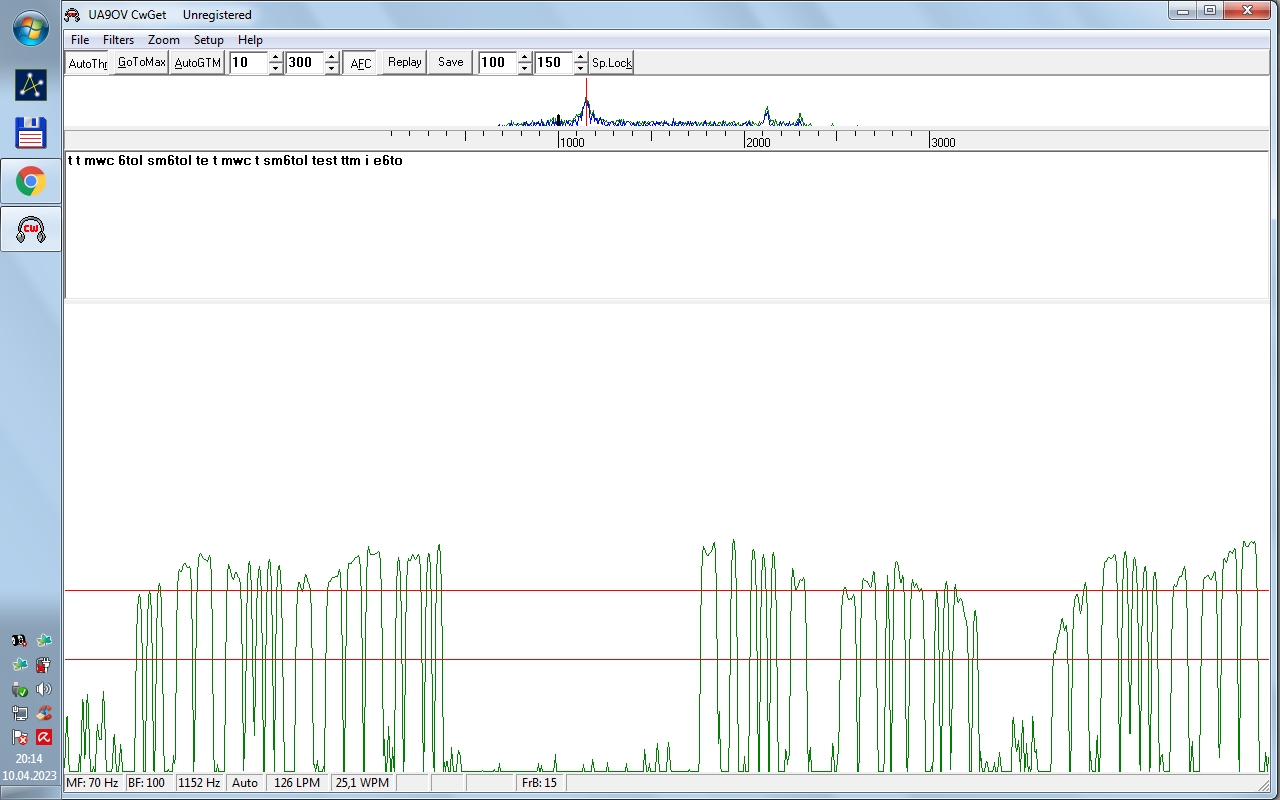The image size is (1280, 800).
Task: Open the star constellation app in taskbar
Action: click(30, 85)
